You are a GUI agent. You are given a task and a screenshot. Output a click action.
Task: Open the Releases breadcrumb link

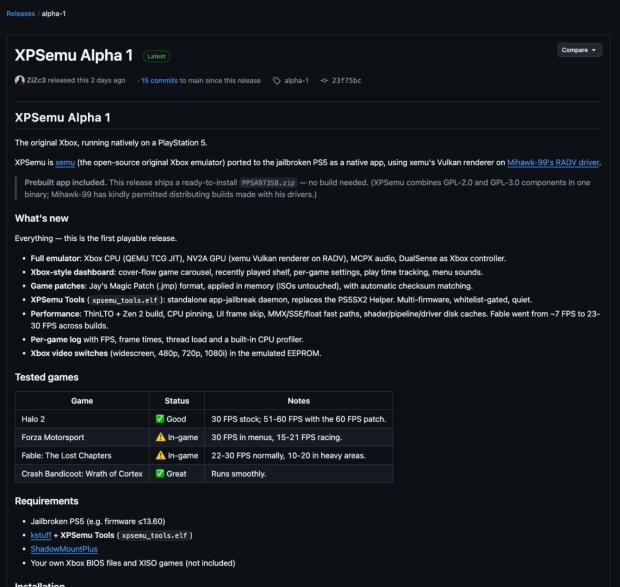click(21, 13)
